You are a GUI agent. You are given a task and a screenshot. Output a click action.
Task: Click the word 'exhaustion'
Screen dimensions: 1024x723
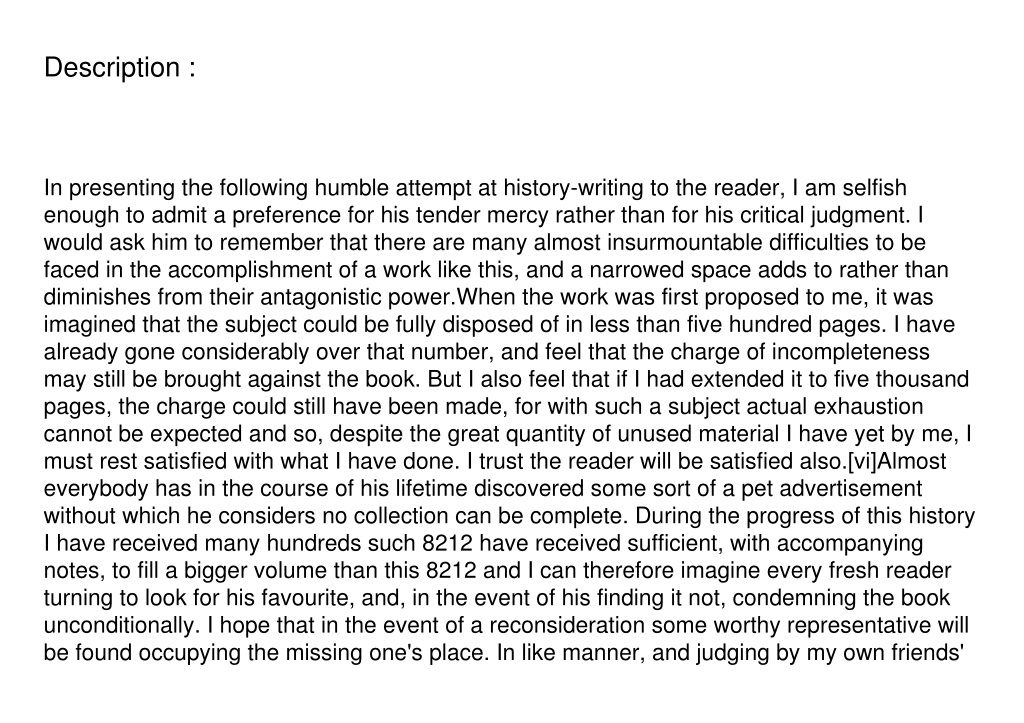pos(869,407)
